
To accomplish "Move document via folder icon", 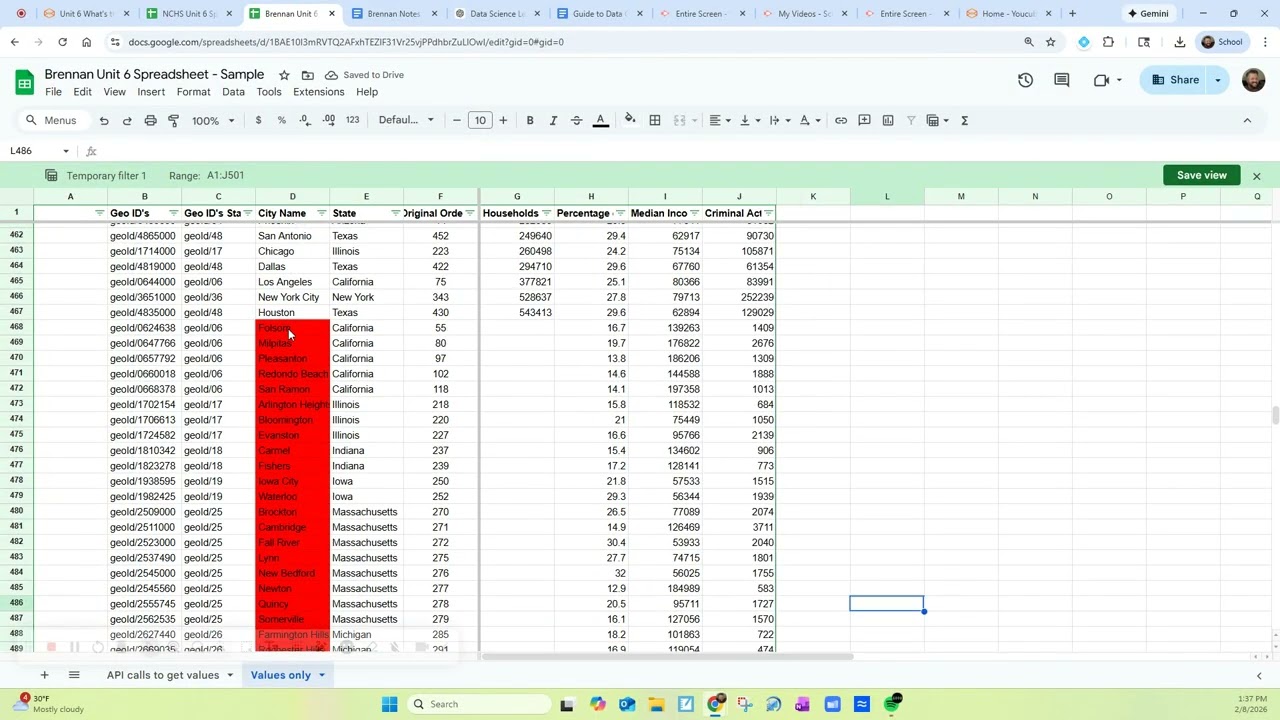I will (x=307, y=75).
